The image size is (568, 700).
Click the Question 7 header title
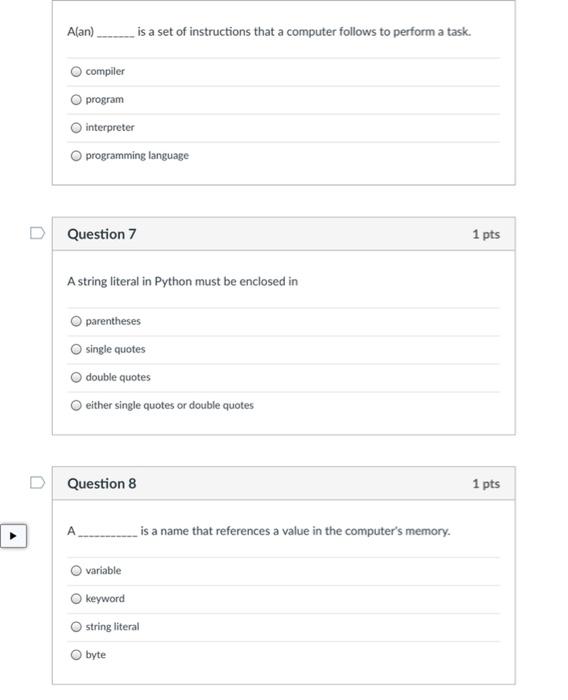pos(102,234)
